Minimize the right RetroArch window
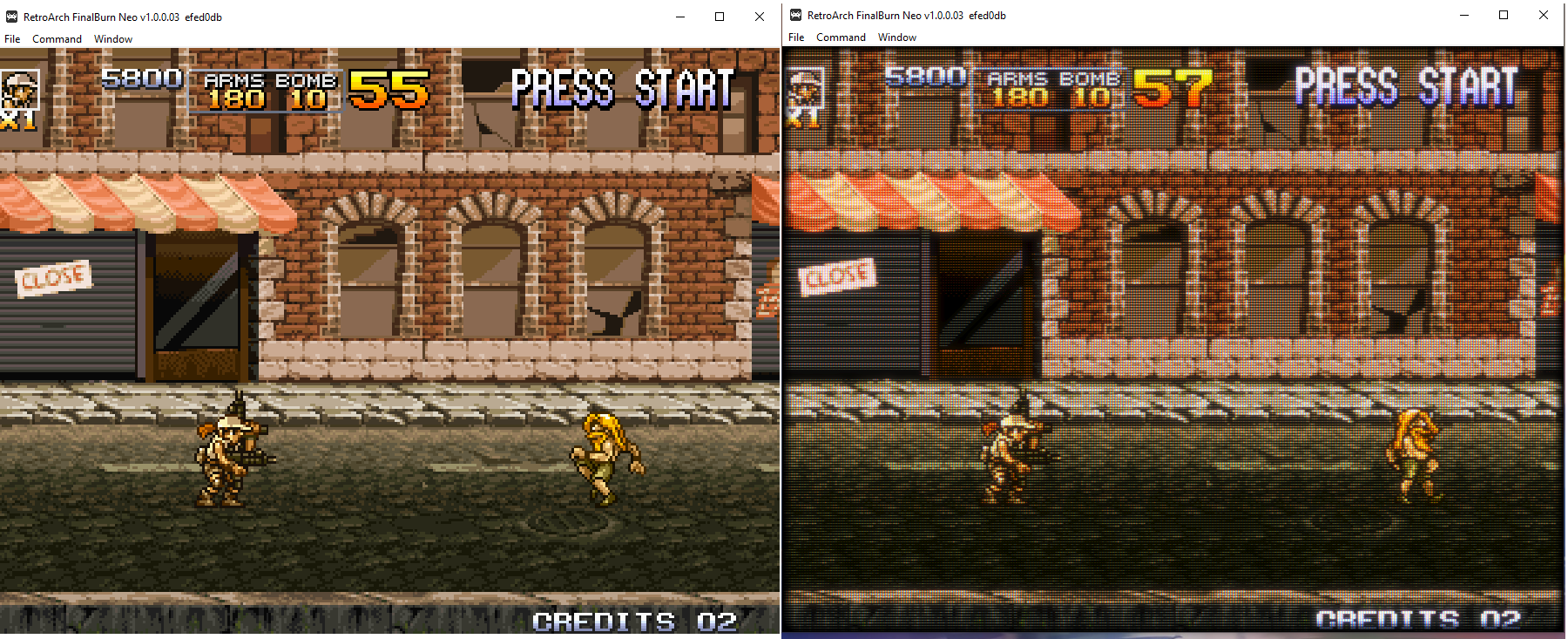 point(1464,15)
